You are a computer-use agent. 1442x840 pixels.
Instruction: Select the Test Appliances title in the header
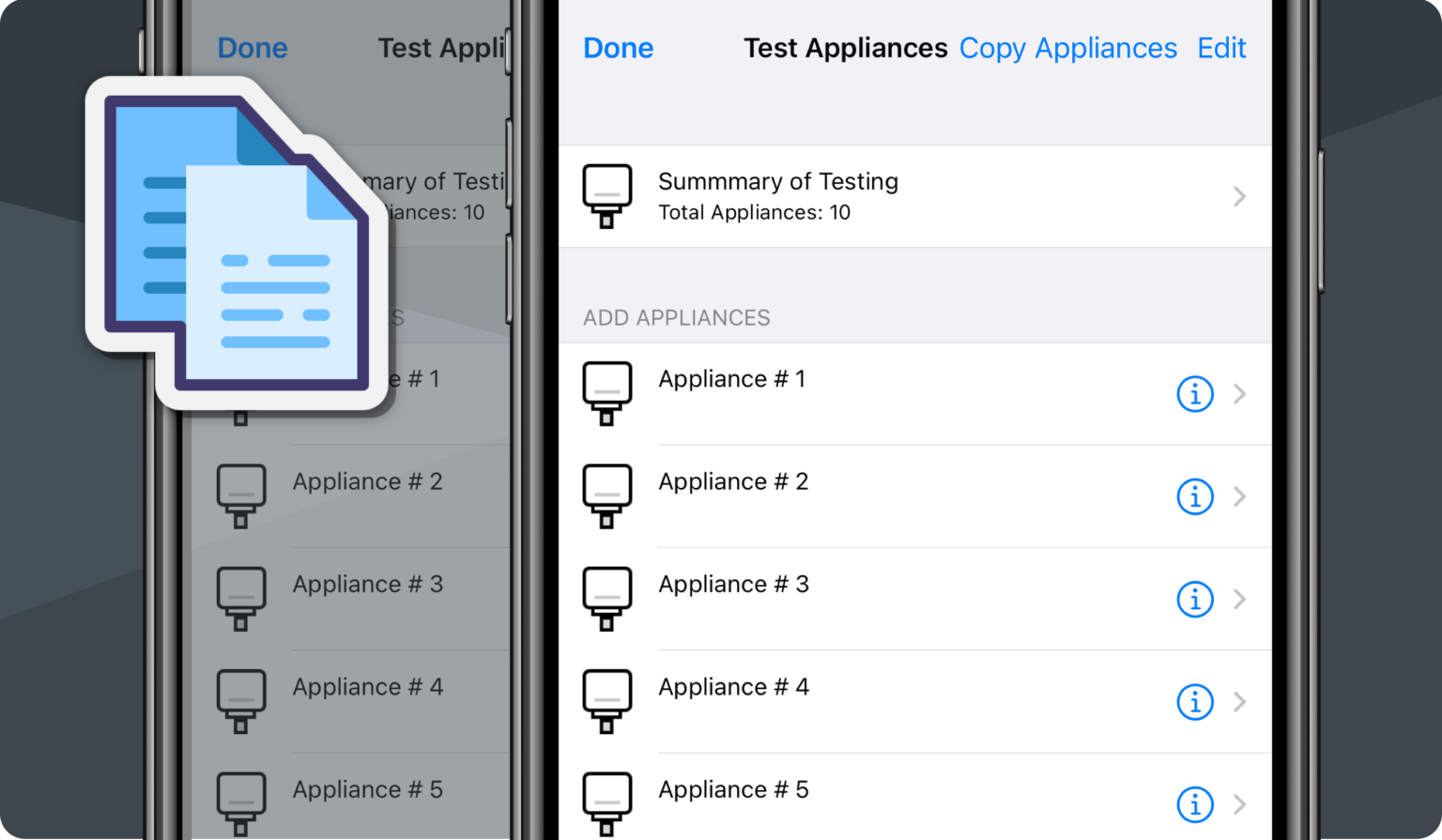(844, 48)
